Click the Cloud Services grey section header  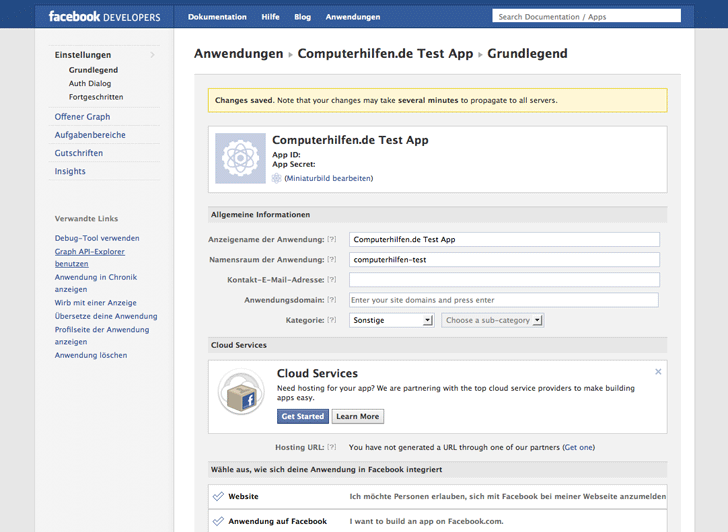pos(438,345)
